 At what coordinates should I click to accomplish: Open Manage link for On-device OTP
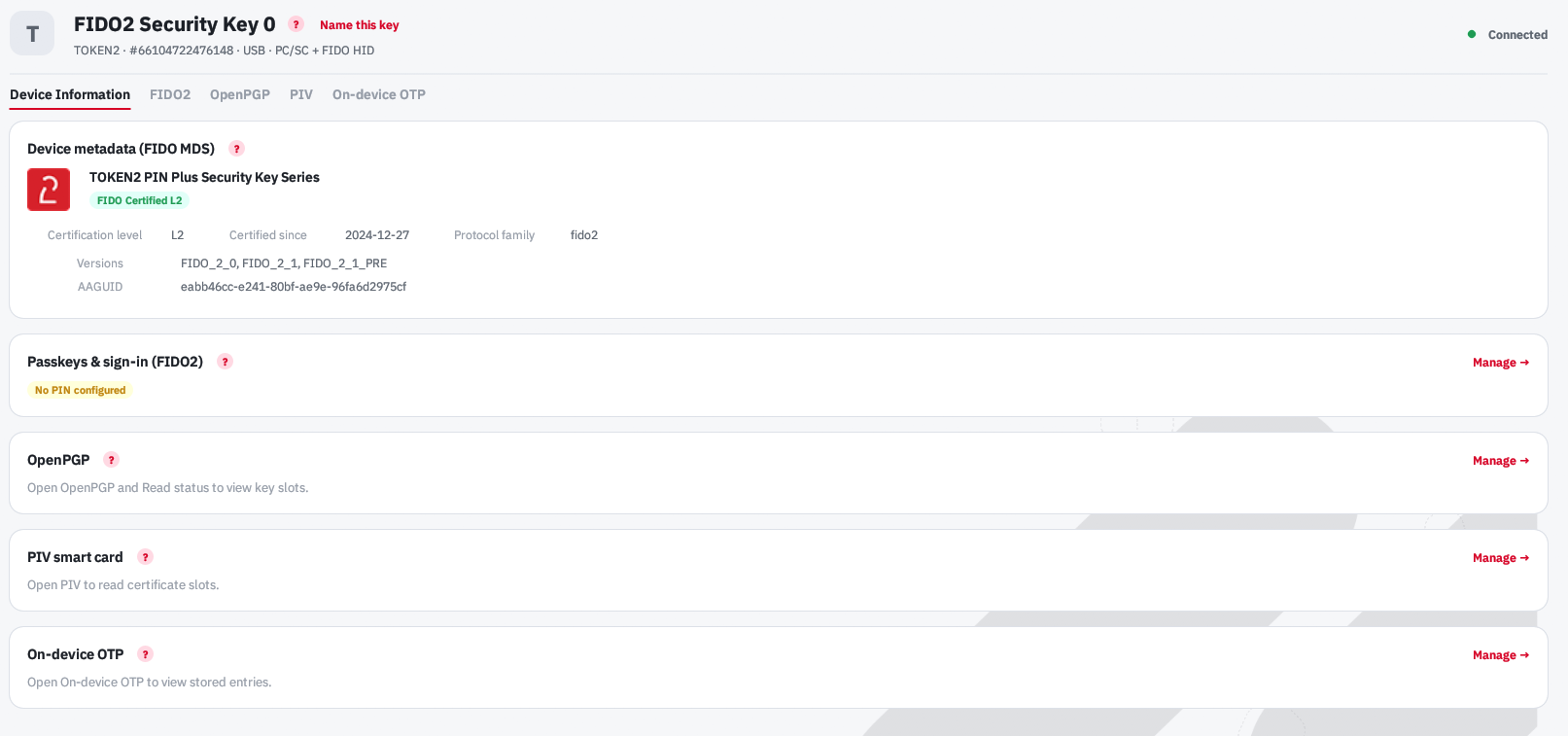pos(1501,655)
